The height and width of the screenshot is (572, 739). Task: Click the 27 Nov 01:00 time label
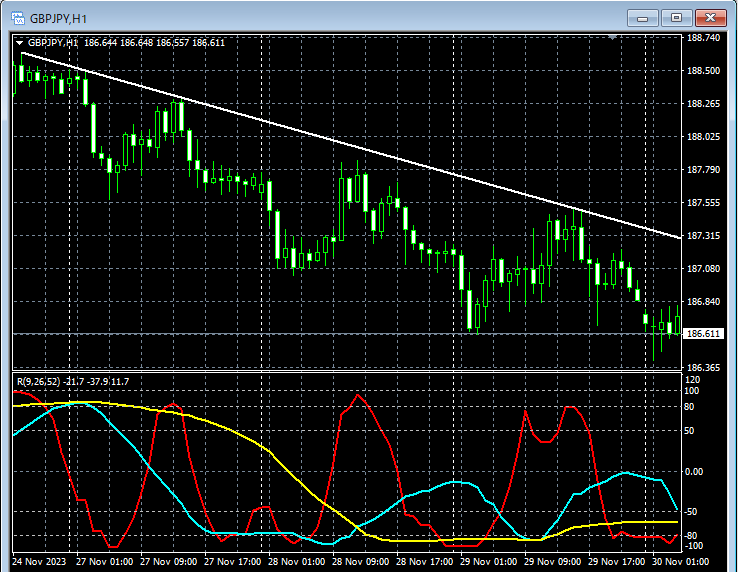click(104, 562)
